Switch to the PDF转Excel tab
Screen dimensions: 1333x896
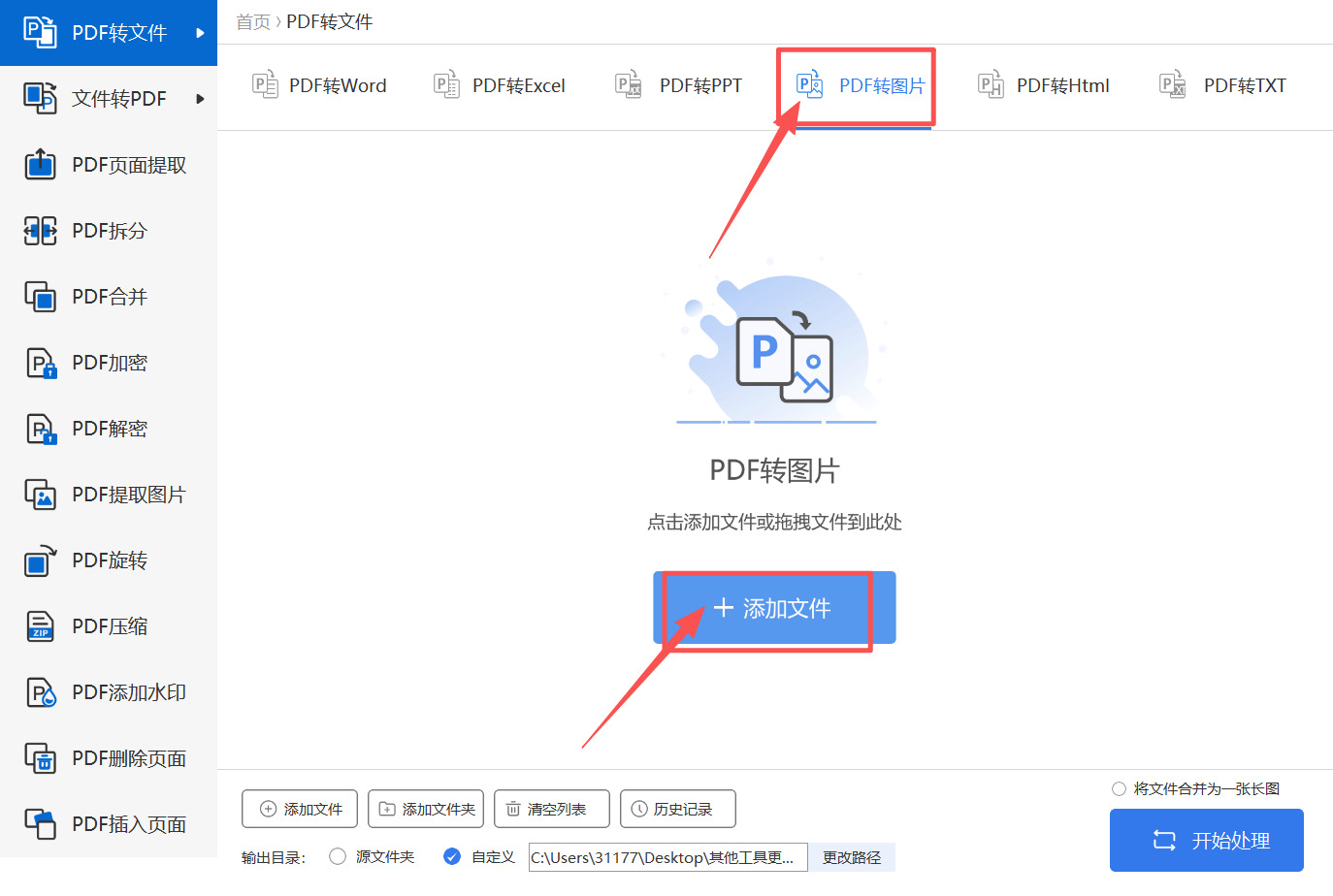coord(500,85)
